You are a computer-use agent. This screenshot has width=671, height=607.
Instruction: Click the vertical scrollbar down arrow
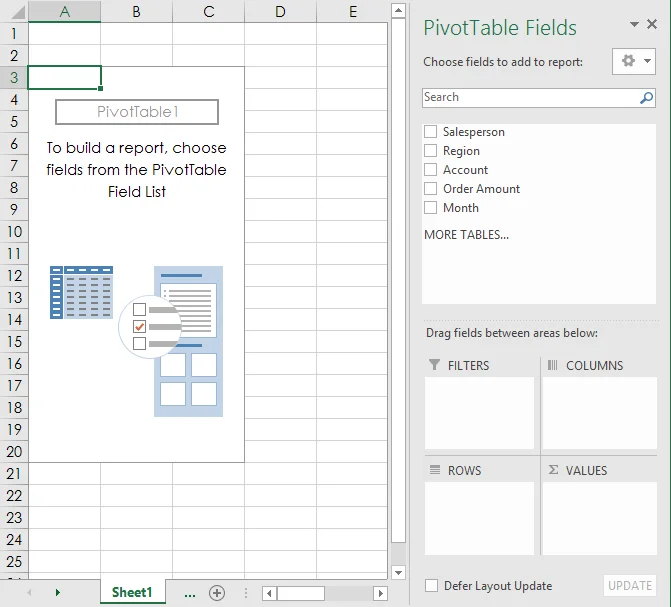398,572
